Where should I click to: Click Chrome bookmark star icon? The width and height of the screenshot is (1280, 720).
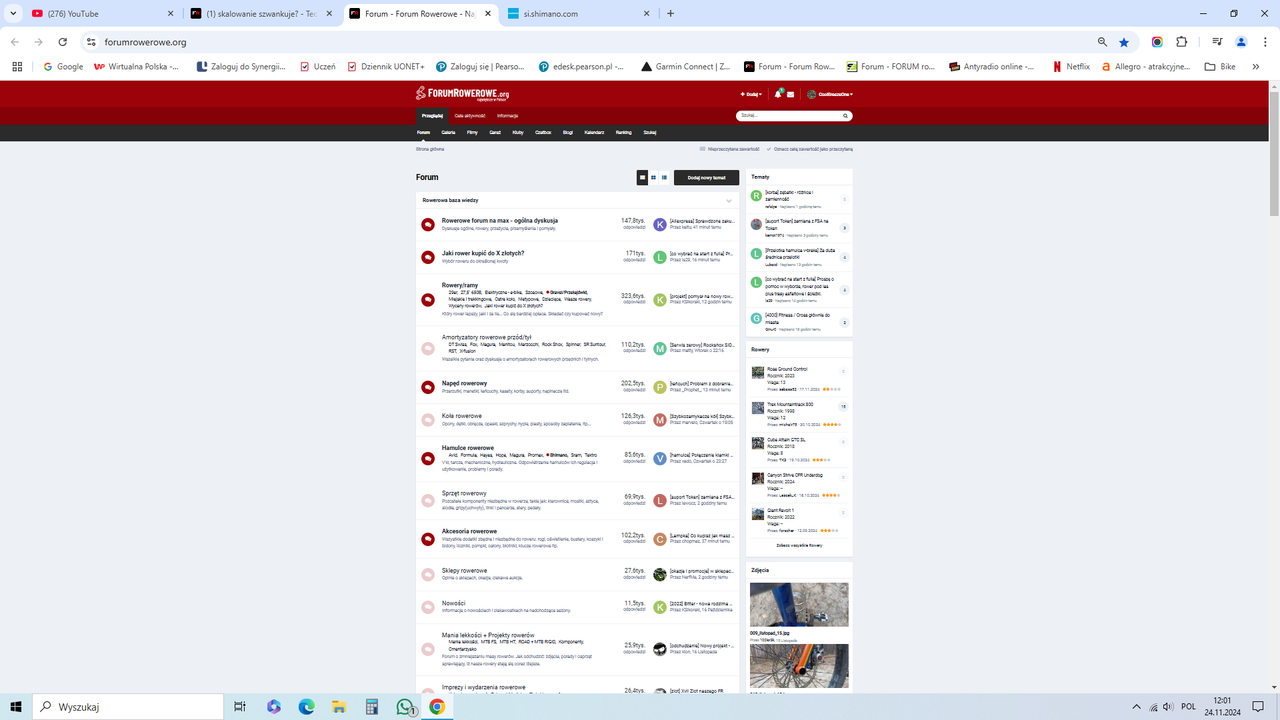1124,42
